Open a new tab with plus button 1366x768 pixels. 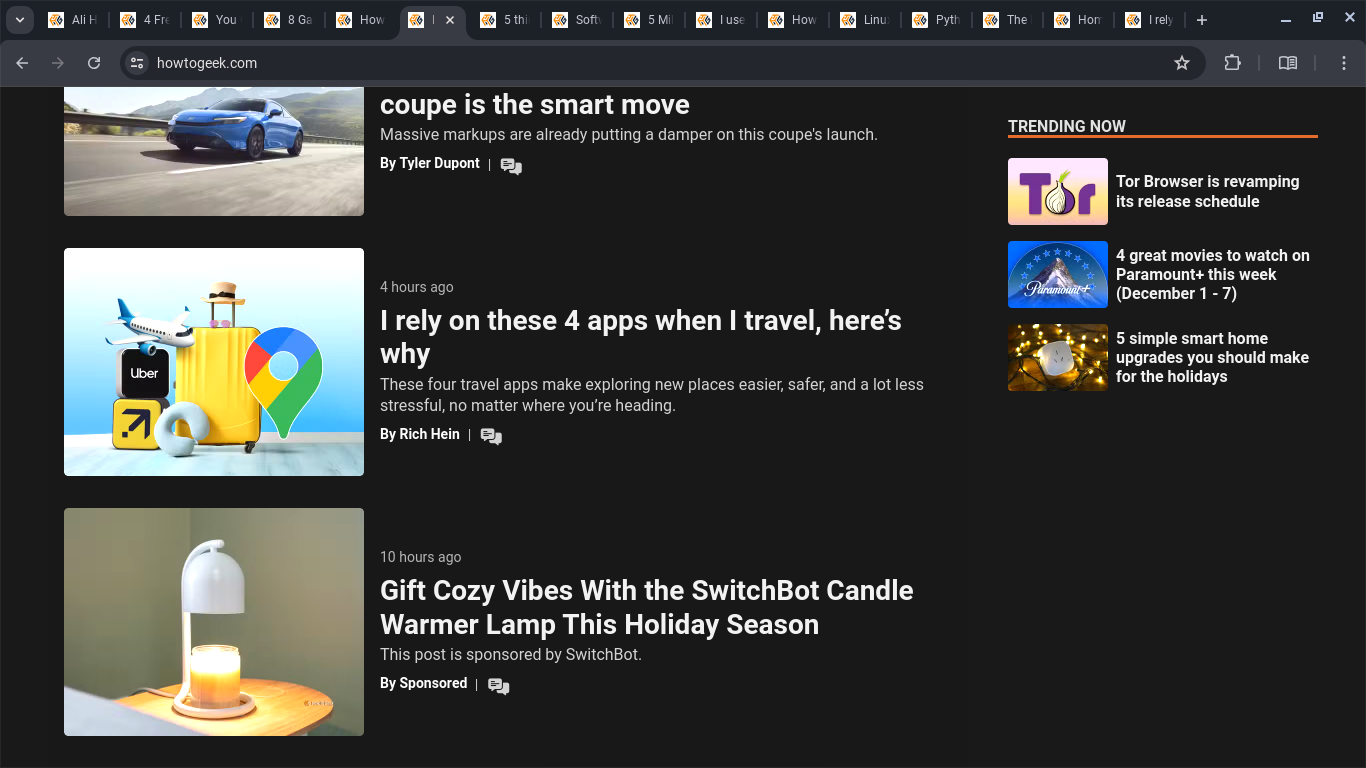[1202, 20]
